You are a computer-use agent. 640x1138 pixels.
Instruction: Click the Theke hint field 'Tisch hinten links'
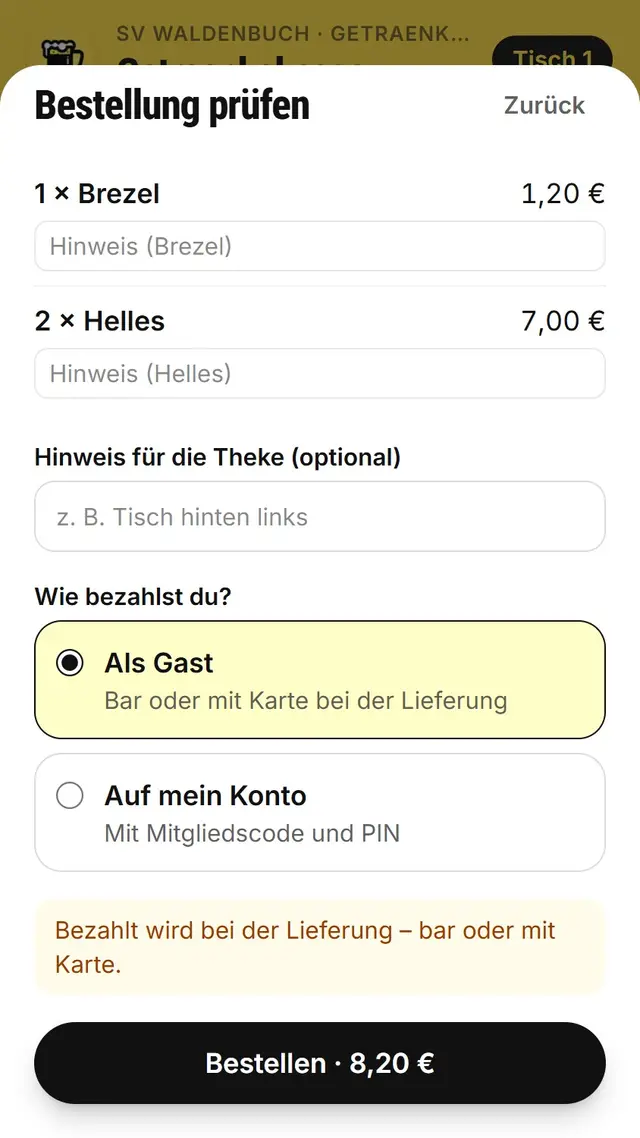(320, 517)
